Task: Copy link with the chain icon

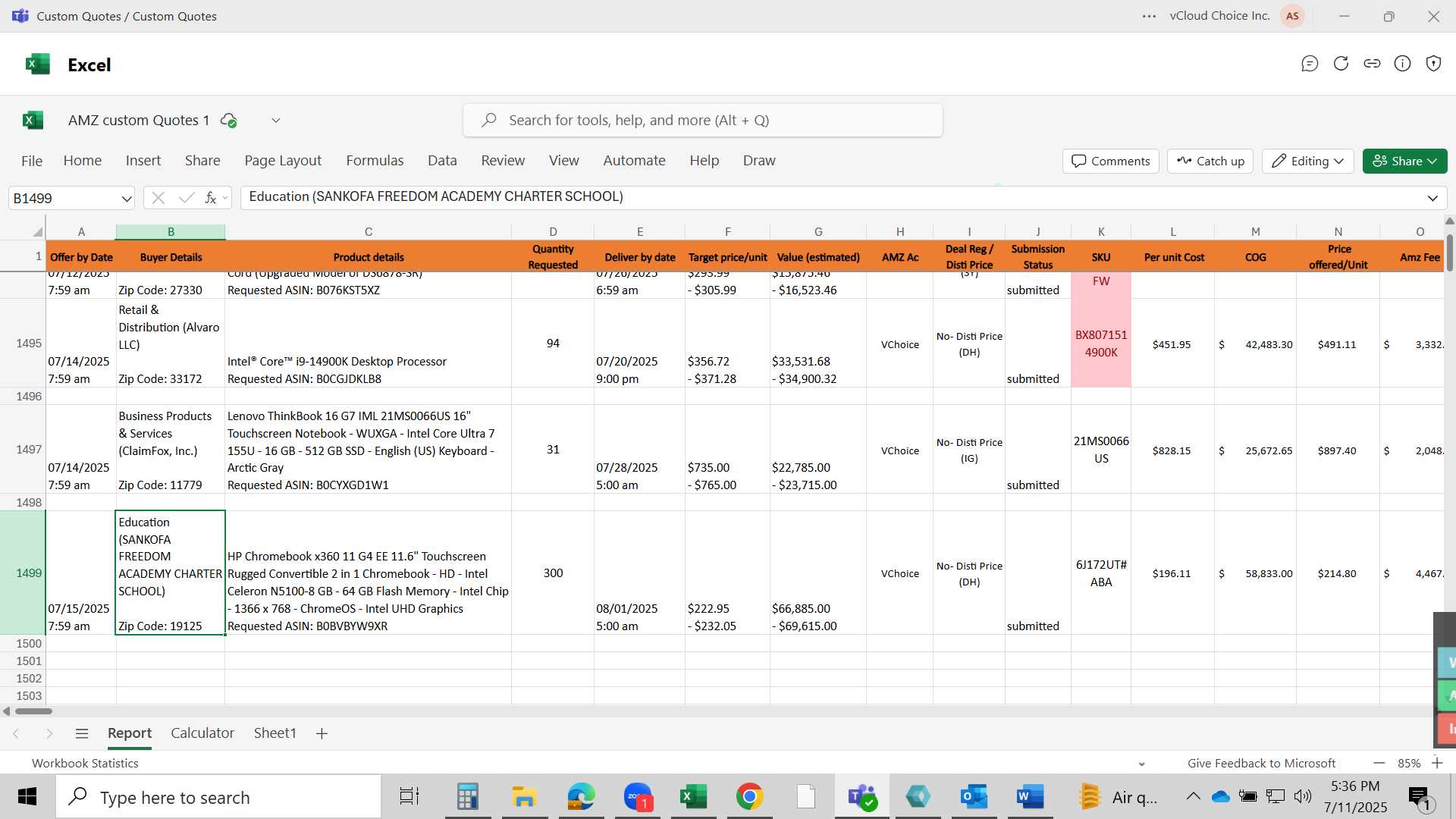Action: pos(1372,64)
